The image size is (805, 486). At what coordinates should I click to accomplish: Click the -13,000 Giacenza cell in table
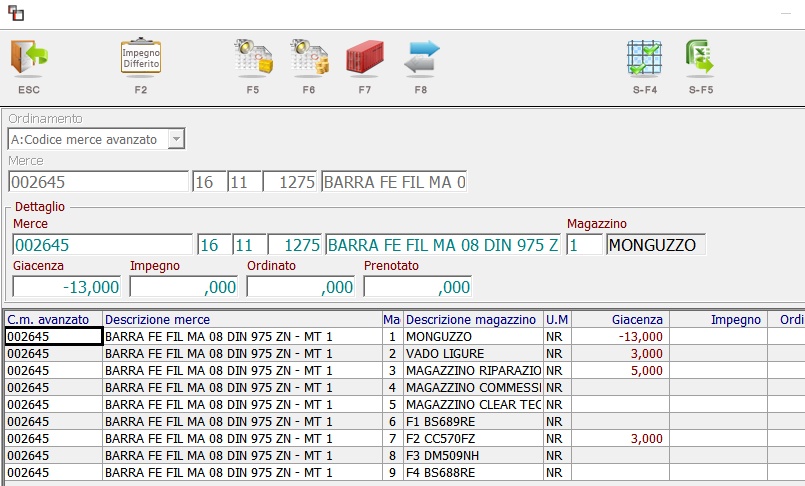click(x=620, y=337)
